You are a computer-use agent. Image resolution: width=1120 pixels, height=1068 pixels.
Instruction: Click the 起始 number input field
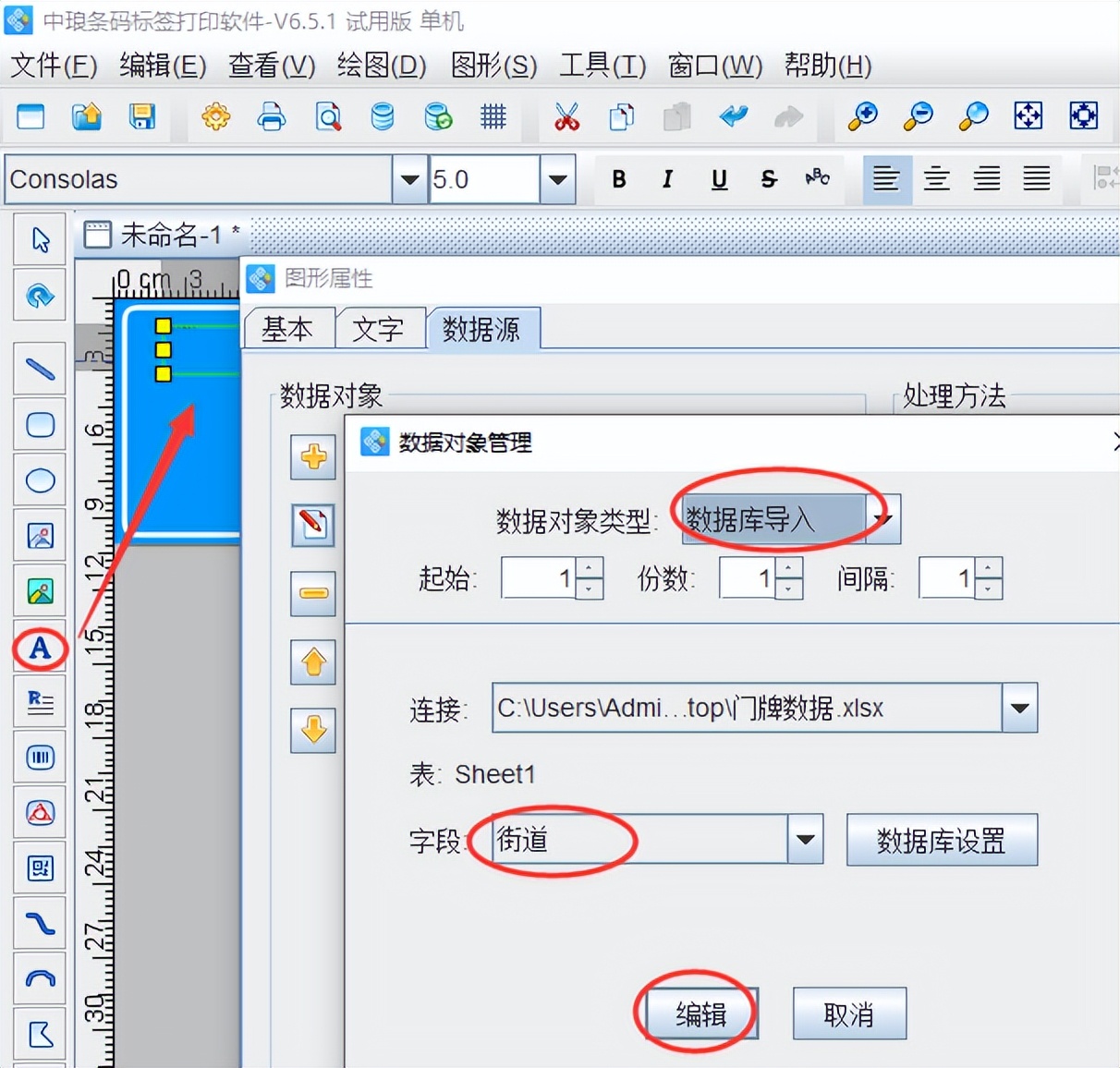pyautogui.click(x=539, y=578)
